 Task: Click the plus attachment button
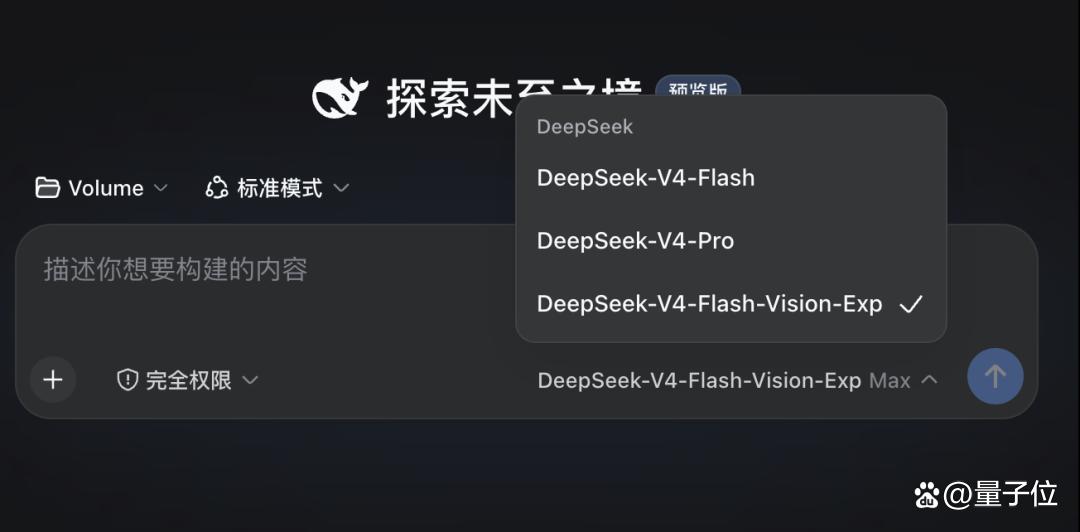pyautogui.click(x=53, y=379)
